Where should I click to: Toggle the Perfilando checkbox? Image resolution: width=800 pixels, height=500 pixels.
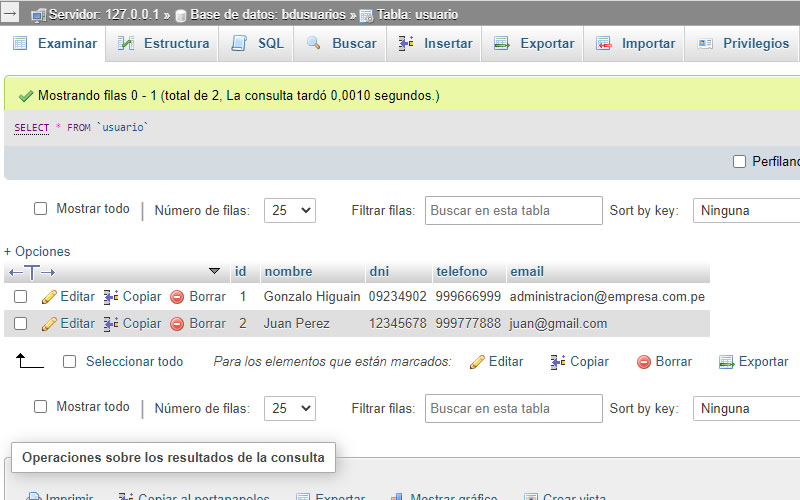coord(739,162)
